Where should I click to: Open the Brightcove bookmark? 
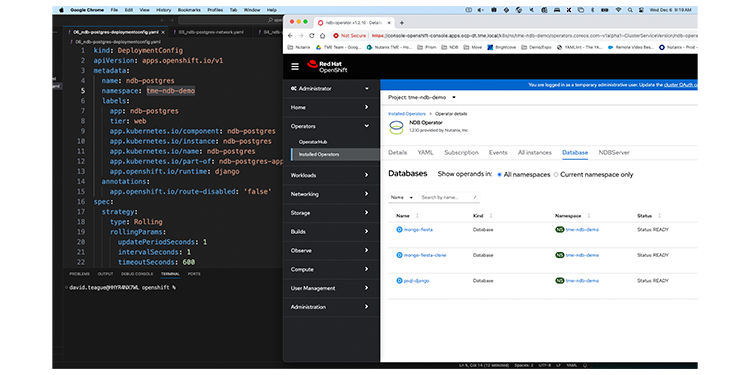(502, 47)
